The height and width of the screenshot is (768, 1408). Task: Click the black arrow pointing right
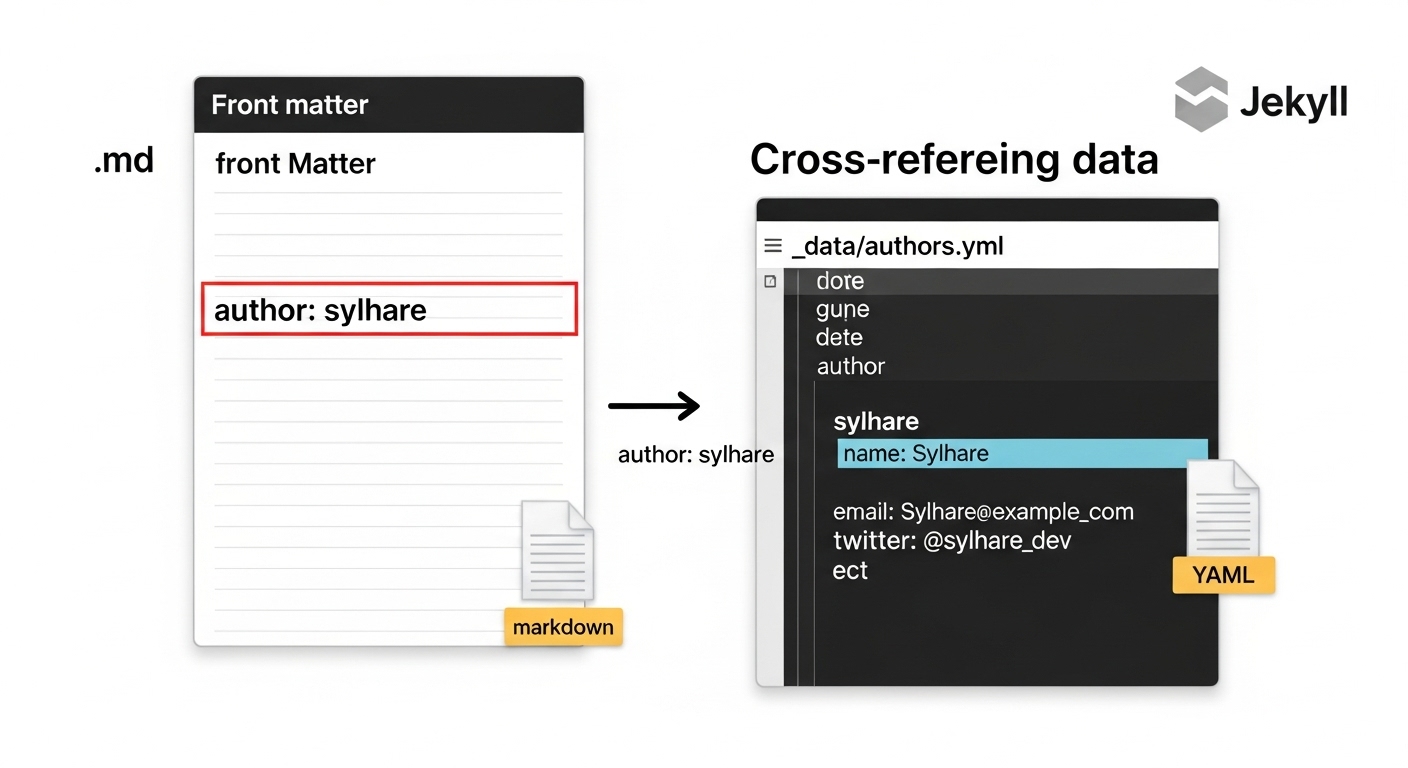655,406
